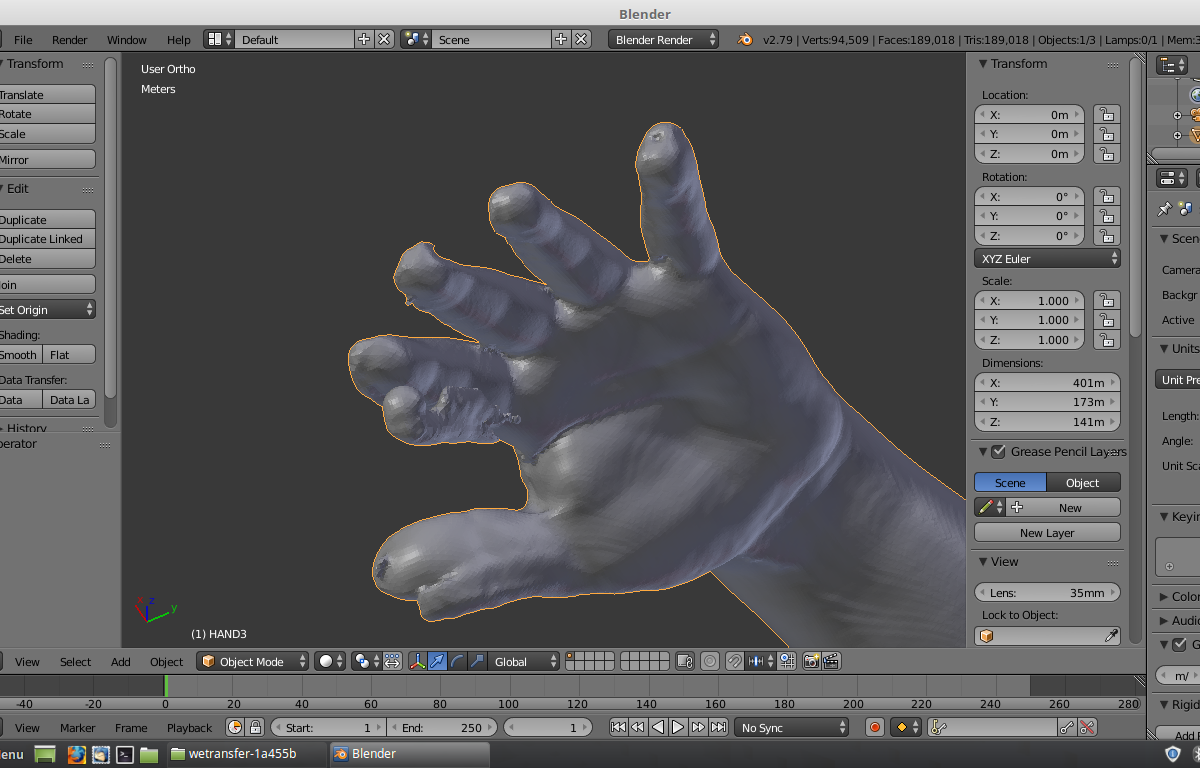Enable the Grease Pencil Layers checkbox
1200x768 pixels.
(x=998, y=452)
